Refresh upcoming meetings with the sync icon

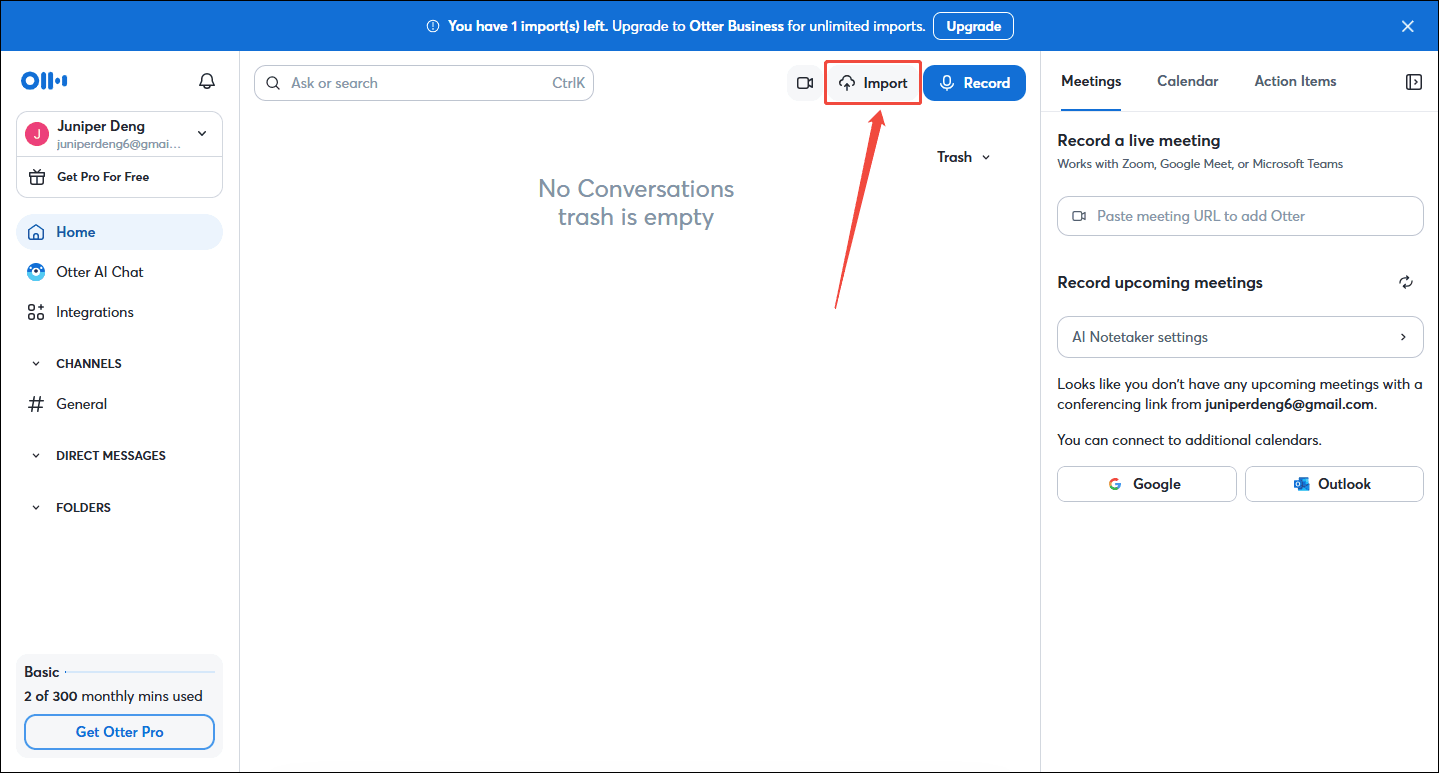(x=1406, y=283)
